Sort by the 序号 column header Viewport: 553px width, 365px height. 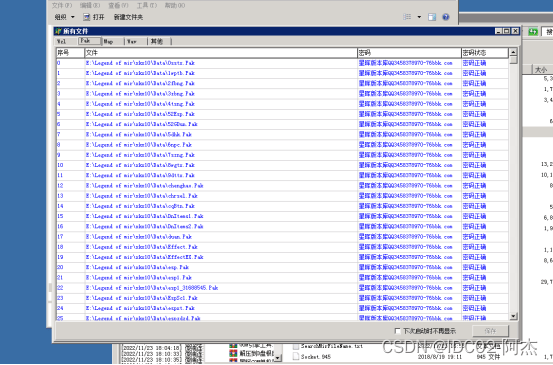click(x=71, y=53)
